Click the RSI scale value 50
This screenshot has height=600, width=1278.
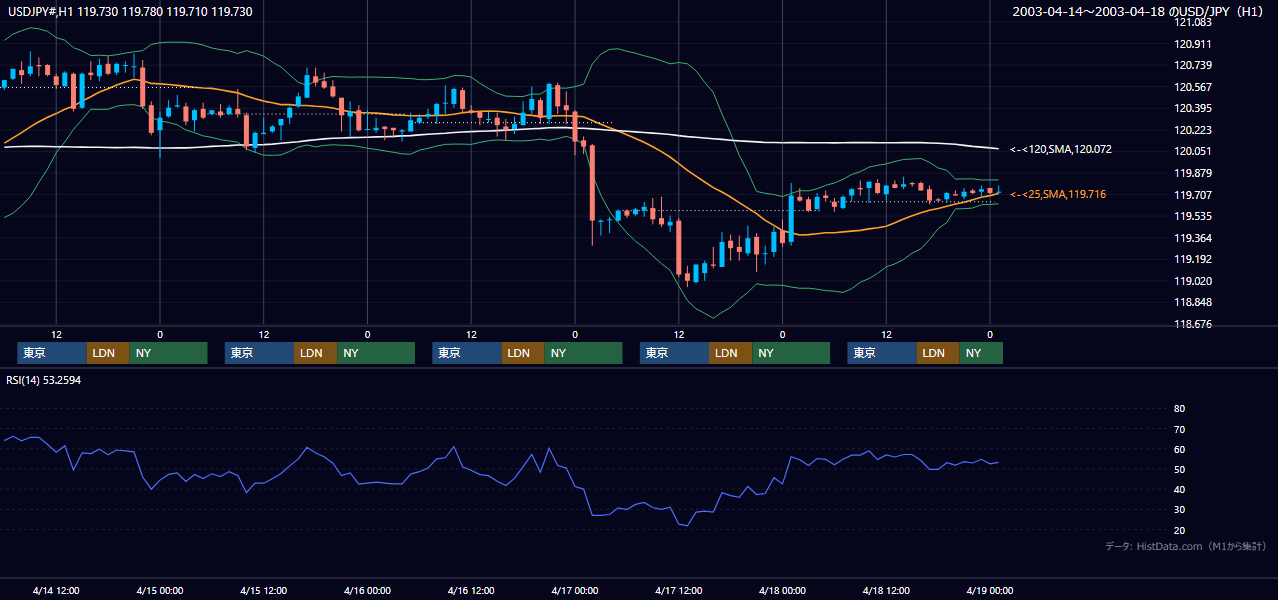point(1179,469)
